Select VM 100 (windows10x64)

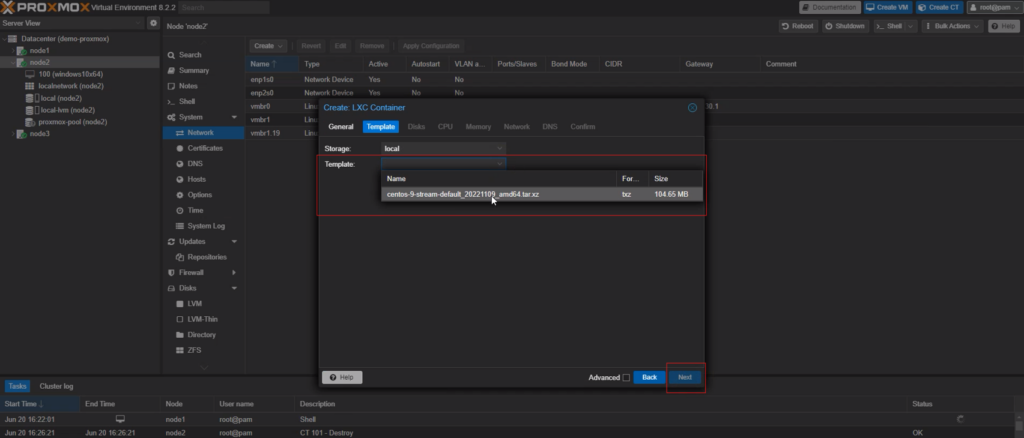71,74
